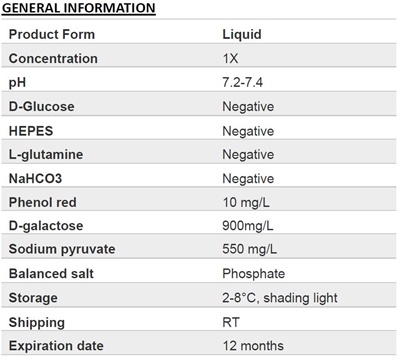Click the 1X concentration value
This screenshot has height=361, width=400.
(230, 58)
